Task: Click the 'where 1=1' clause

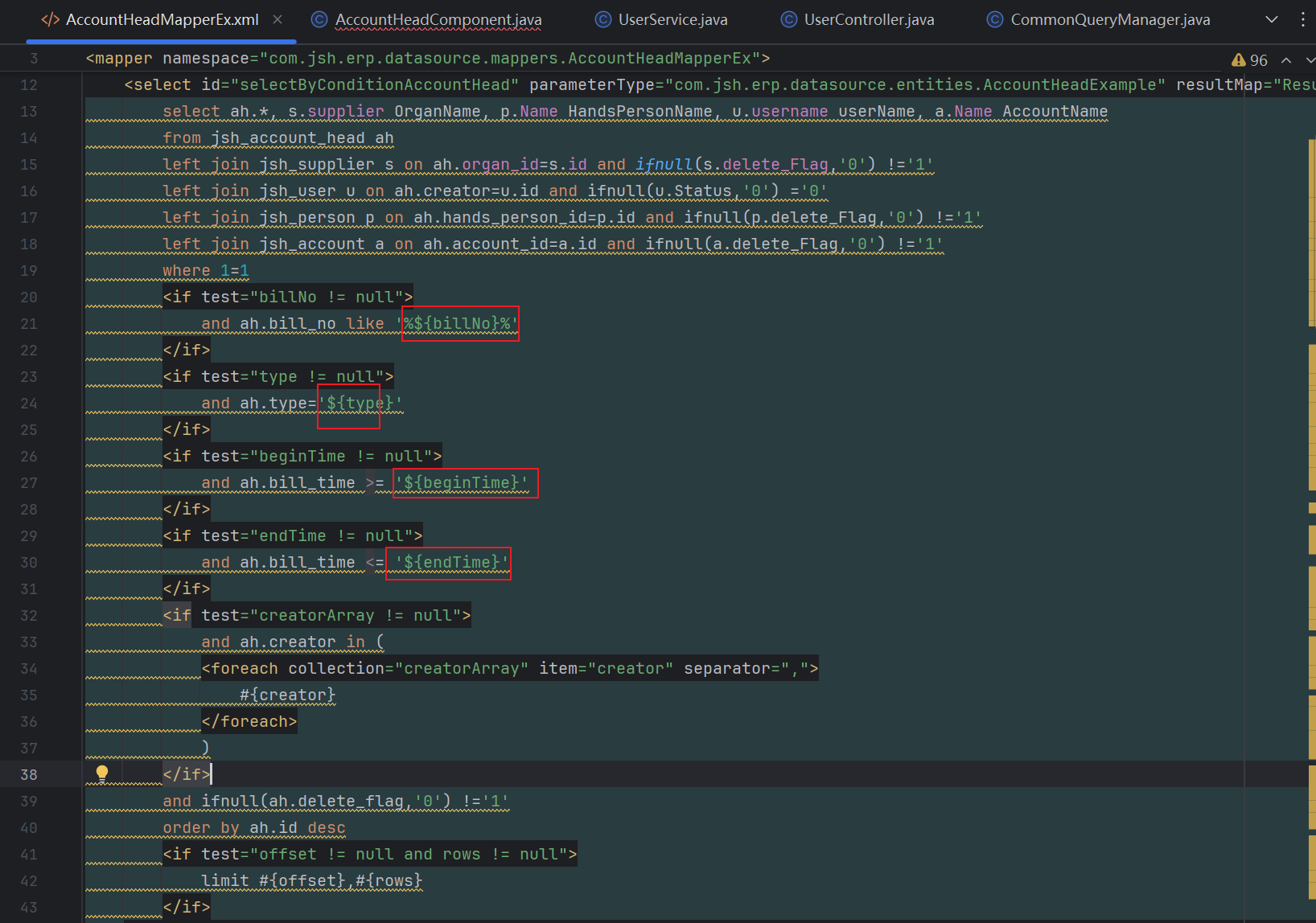Action: [x=206, y=270]
